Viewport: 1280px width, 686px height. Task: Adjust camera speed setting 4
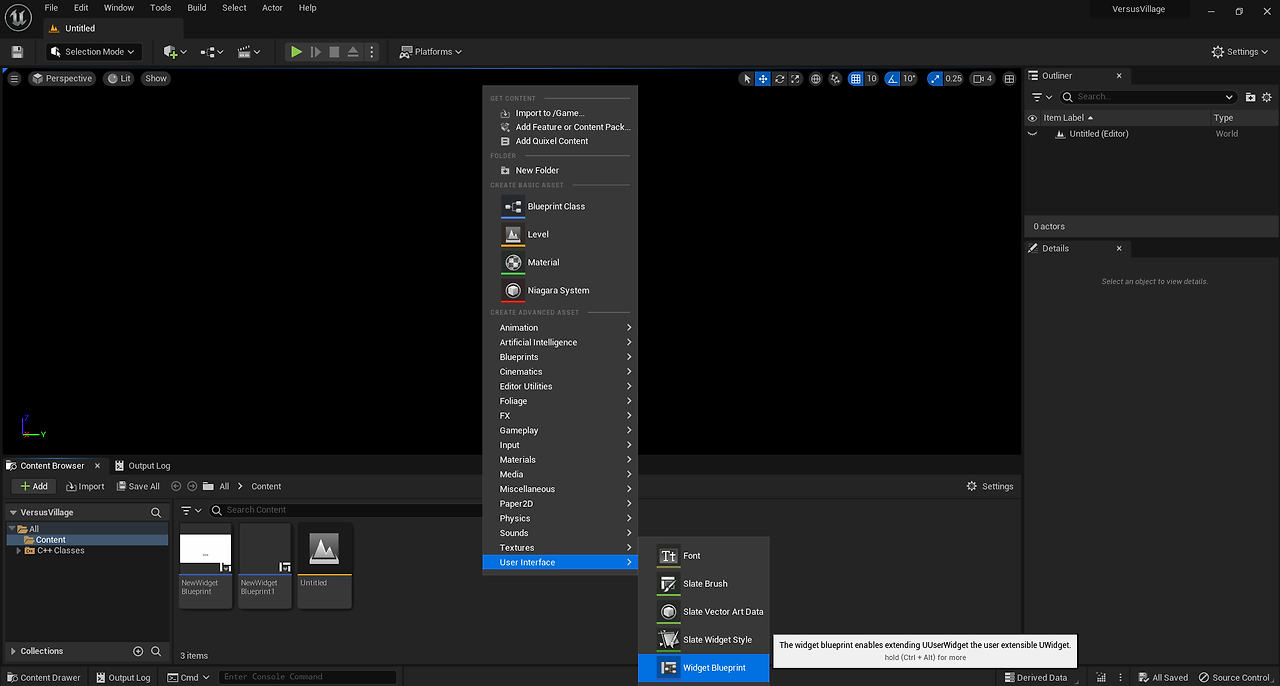point(983,79)
